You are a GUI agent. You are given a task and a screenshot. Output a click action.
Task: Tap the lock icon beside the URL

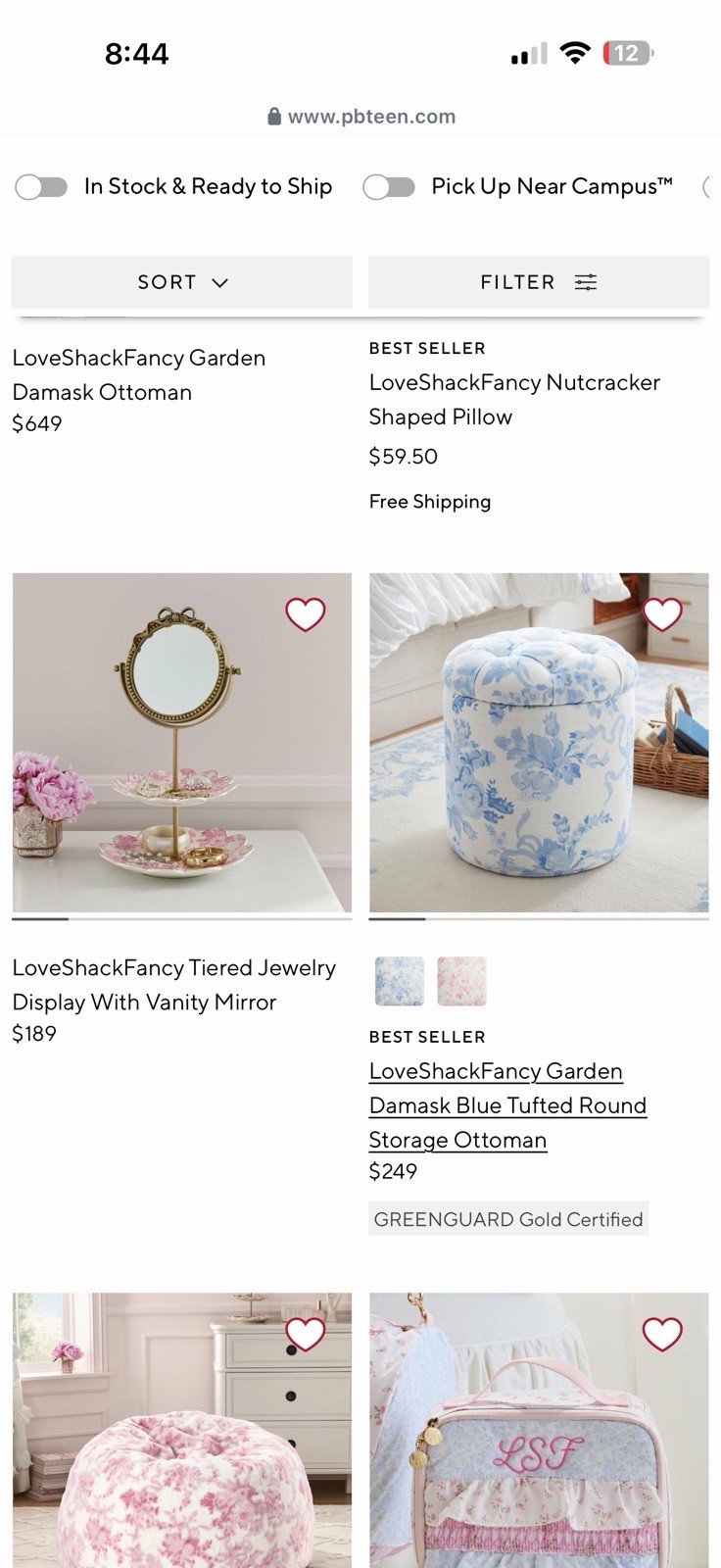(x=274, y=117)
